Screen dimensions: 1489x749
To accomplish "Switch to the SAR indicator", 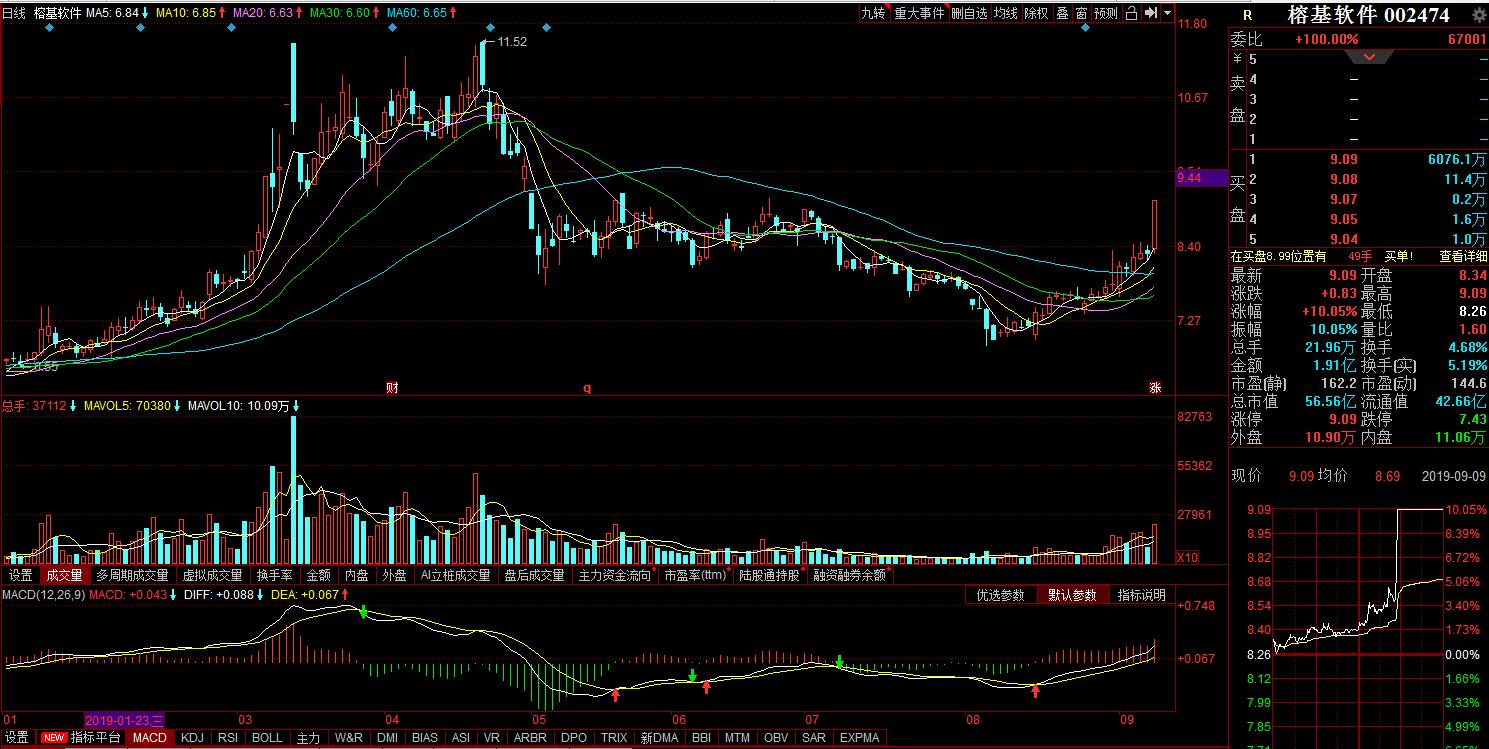I will click(x=814, y=738).
